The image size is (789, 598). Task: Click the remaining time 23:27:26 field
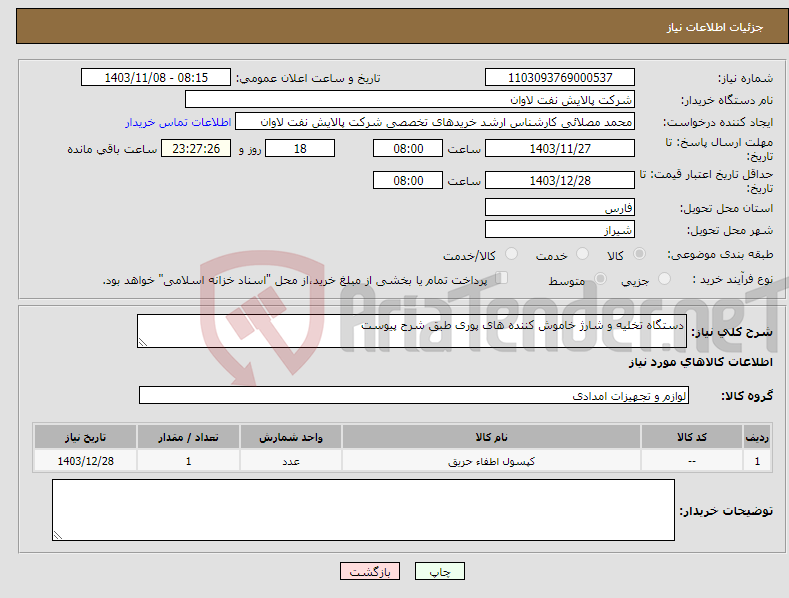196,148
